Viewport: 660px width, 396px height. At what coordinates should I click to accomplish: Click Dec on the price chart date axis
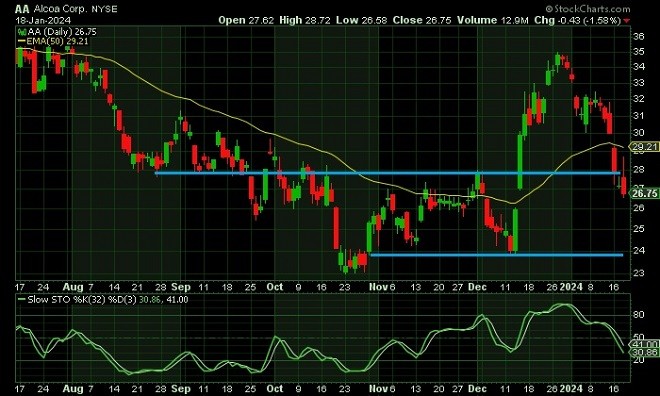click(x=477, y=287)
